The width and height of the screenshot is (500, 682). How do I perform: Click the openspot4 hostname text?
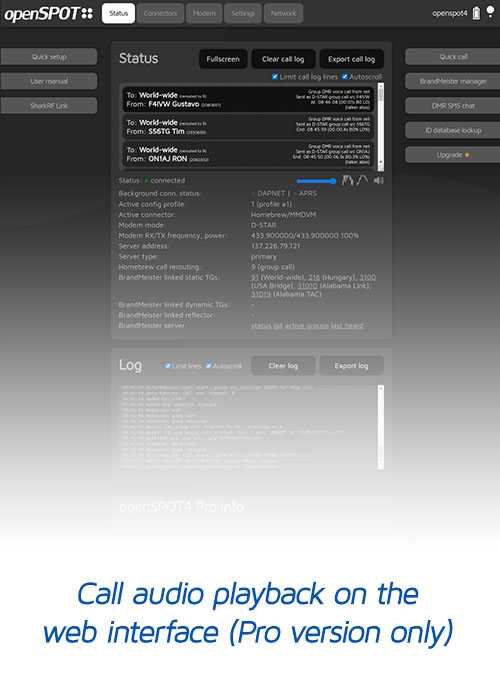pyautogui.click(x=450, y=13)
